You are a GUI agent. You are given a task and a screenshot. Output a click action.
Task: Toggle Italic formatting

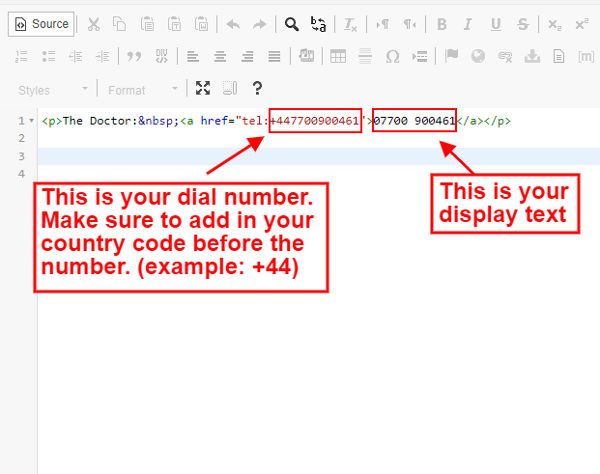(468, 24)
